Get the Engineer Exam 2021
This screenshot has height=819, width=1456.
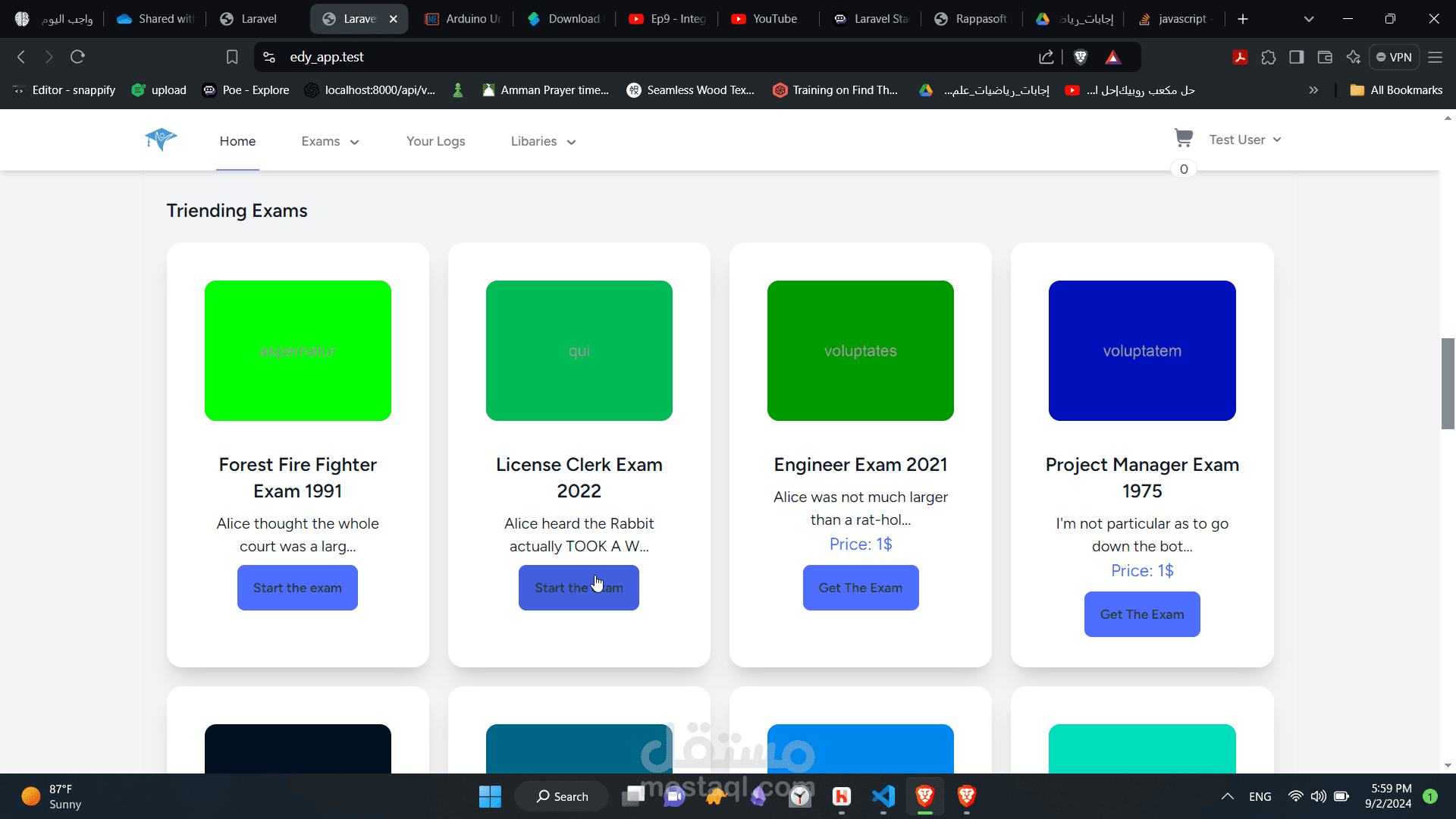pyautogui.click(x=860, y=588)
